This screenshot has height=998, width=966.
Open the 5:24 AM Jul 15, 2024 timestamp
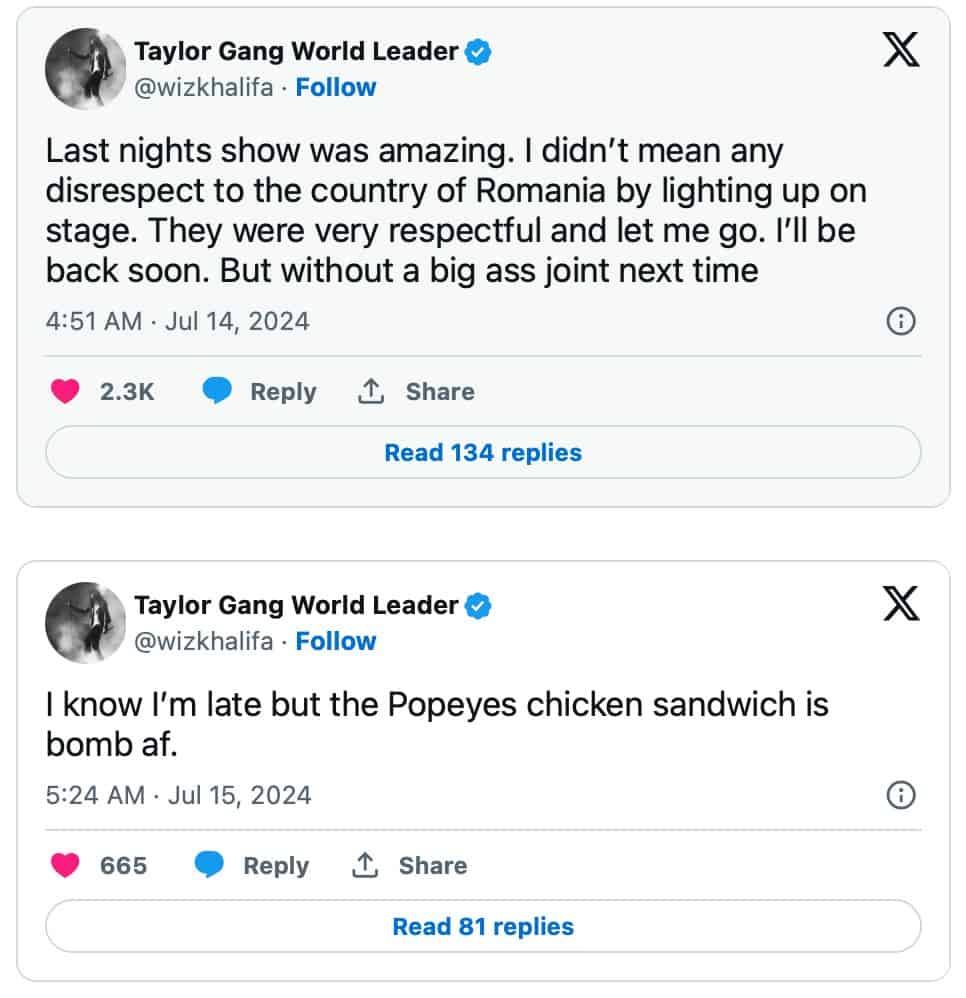(x=179, y=795)
